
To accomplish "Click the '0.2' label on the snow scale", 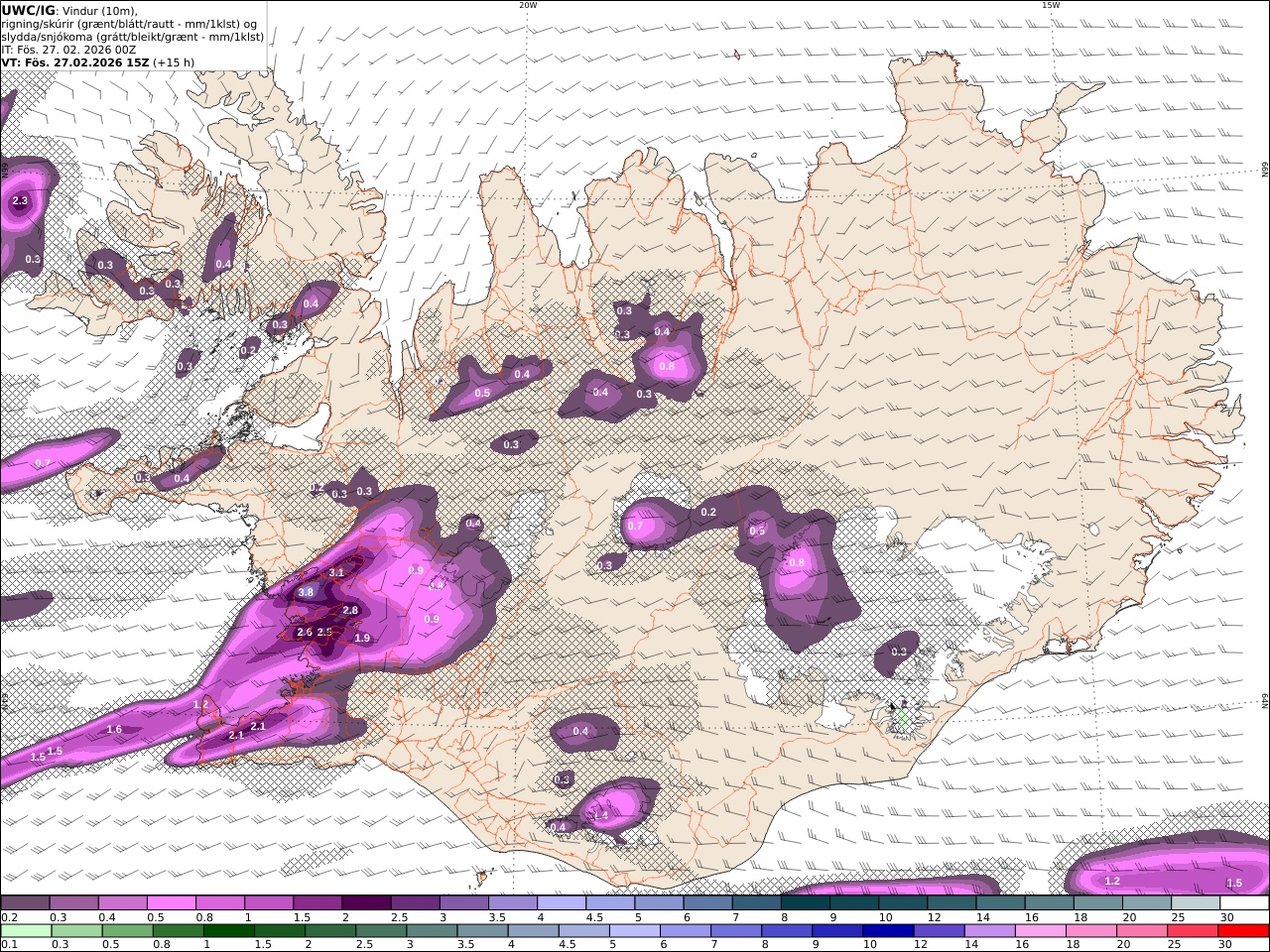I will (9, 917).
